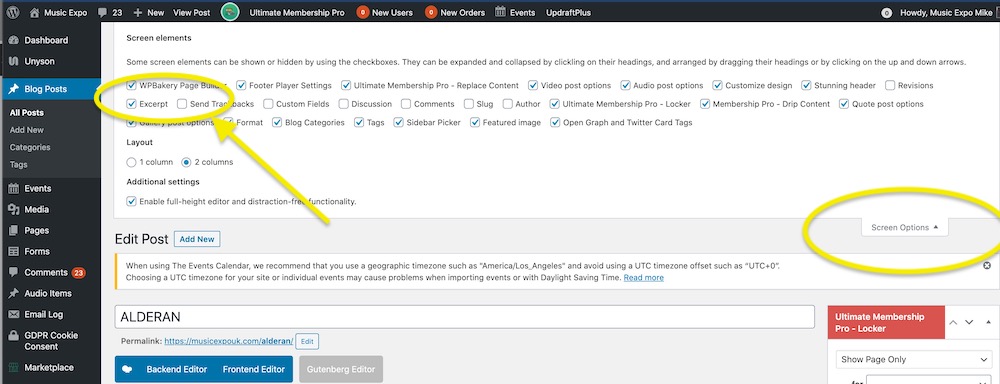Viewport: 1000px width, 384px height.
Task: Open UpdraftPlus in the admin bar
Action: click(x=568, y=12)
